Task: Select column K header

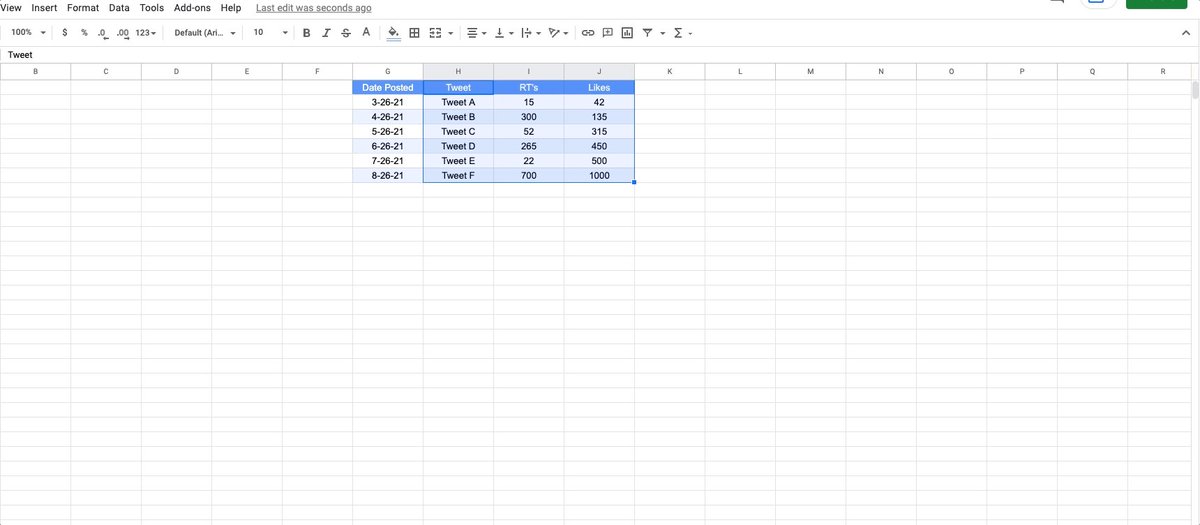Action: coord(670,71)
